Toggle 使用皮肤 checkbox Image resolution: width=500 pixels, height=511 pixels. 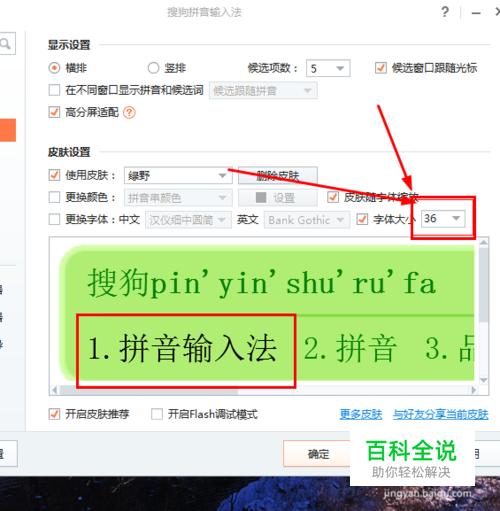coord(54,175)
